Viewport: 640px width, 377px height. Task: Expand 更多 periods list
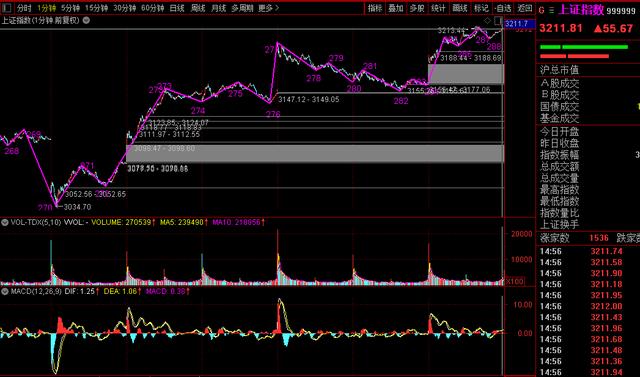(x=269, y=8)
